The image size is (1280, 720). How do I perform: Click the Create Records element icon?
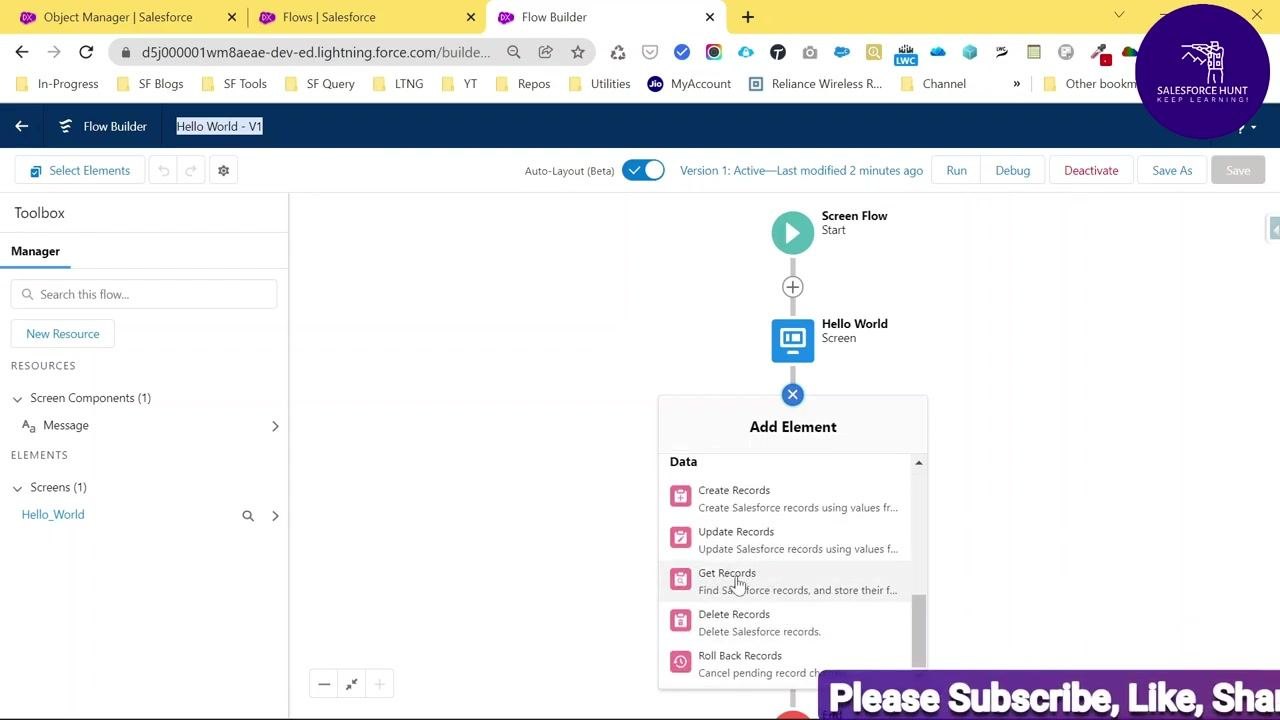[680, 497]
